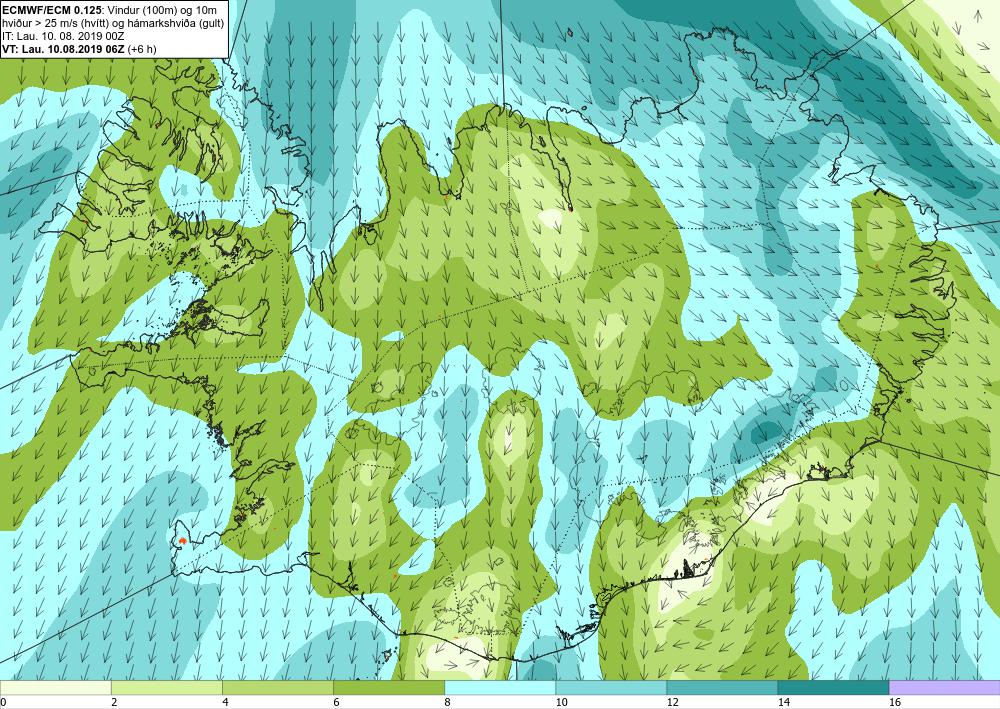Click the purple legend swatch above 16 m/s

(x=945, y=687)
